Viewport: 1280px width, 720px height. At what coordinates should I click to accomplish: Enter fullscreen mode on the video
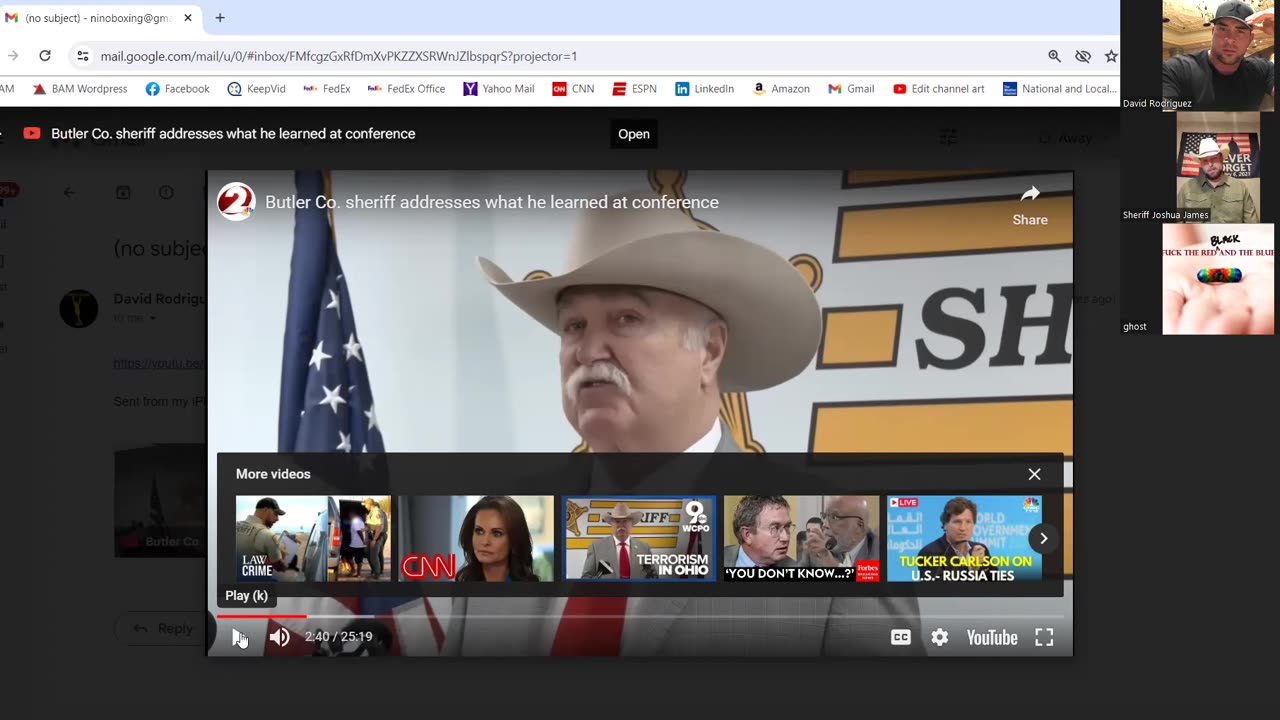(1044, 637)
